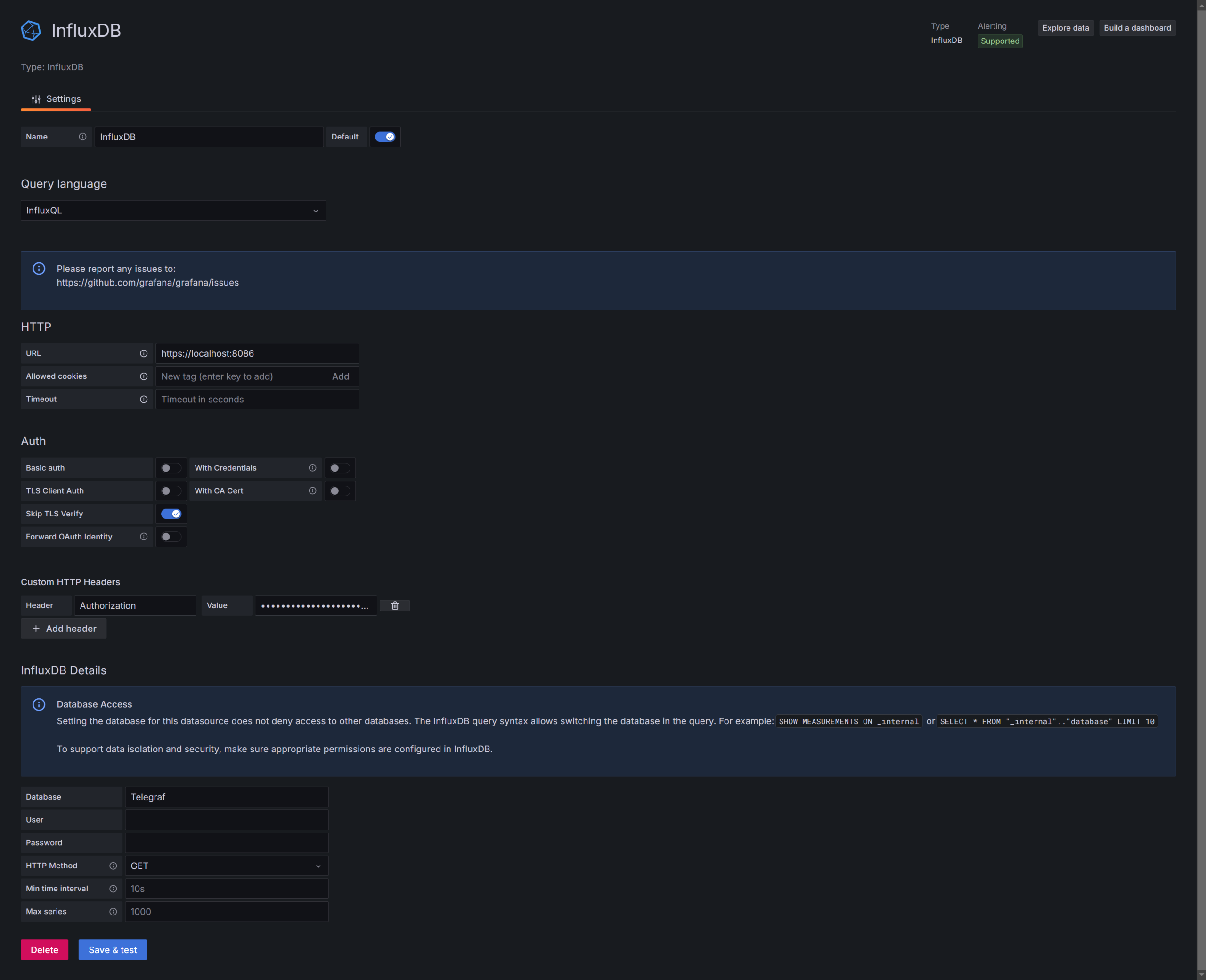Click the Min time interval info icon
This screenshot has height=980, width=1206.
click(114, 889)
